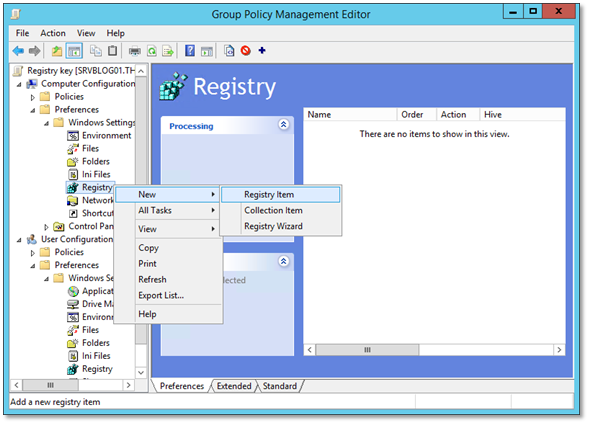
Task: Toggle the Show/Hide Action Pane icon
Action: point(207,51)
